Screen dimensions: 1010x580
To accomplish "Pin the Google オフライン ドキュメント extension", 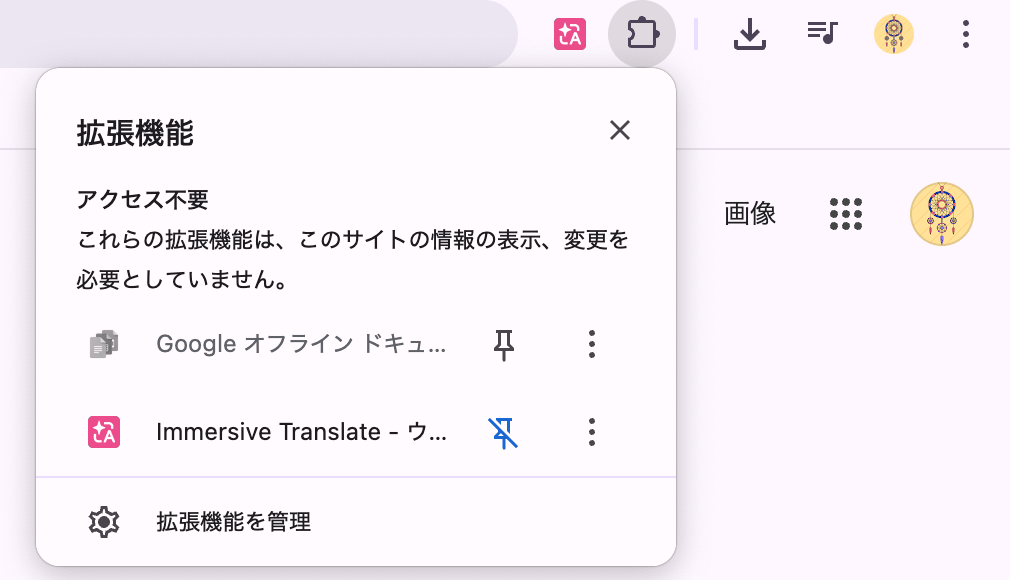I will click(x=505, y=344).
